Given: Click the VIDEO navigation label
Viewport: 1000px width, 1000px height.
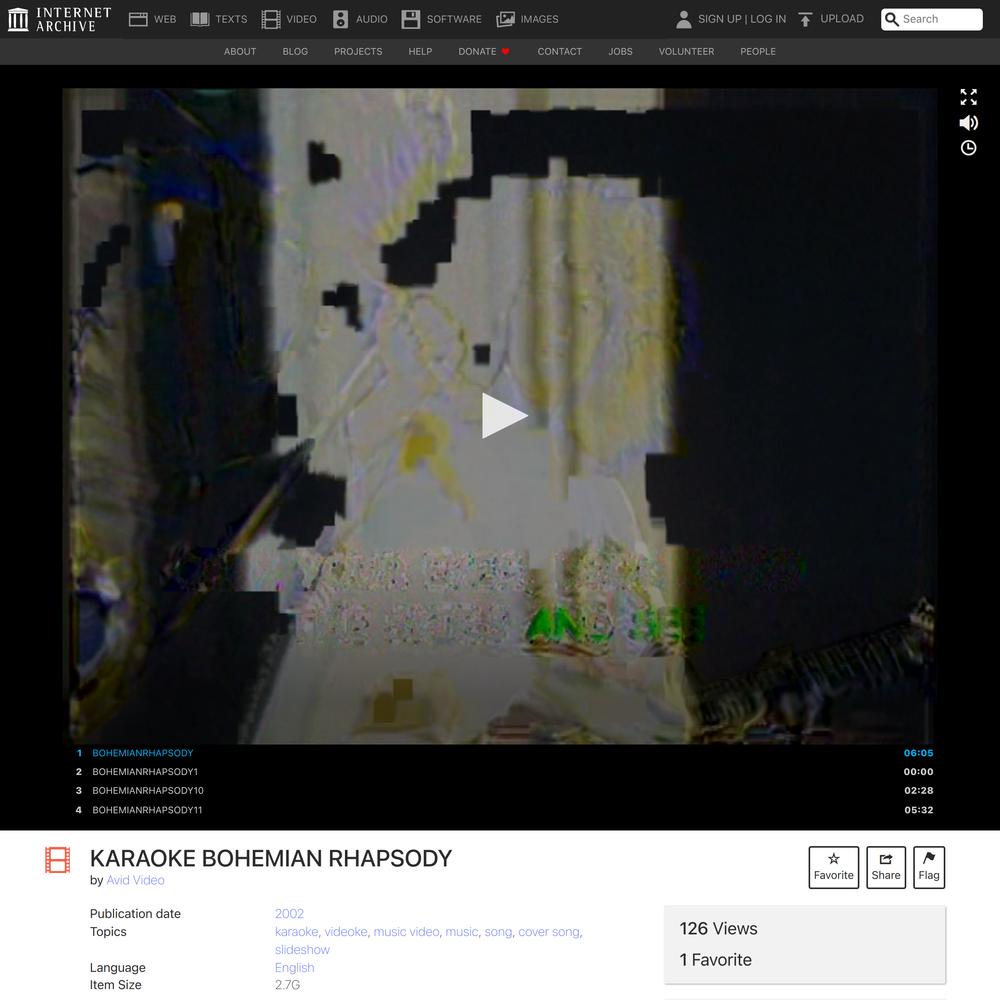Looking at the screenshot, I should [x=302, y=19].
